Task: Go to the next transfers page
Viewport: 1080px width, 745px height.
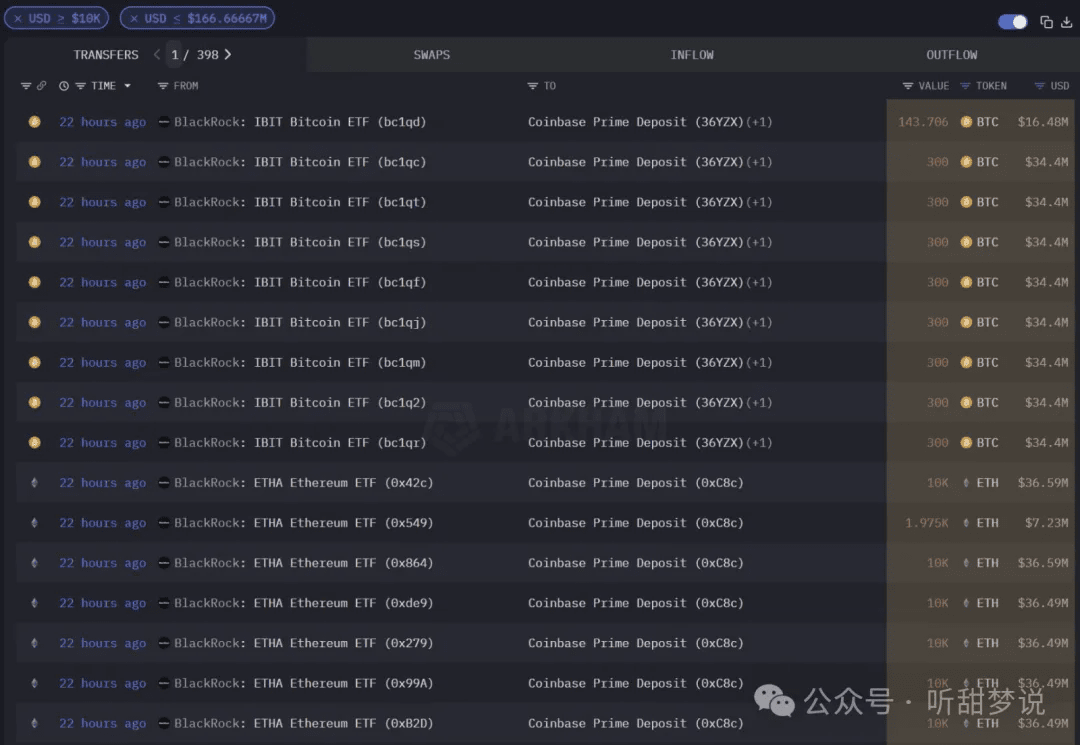Action: [228, 54]
